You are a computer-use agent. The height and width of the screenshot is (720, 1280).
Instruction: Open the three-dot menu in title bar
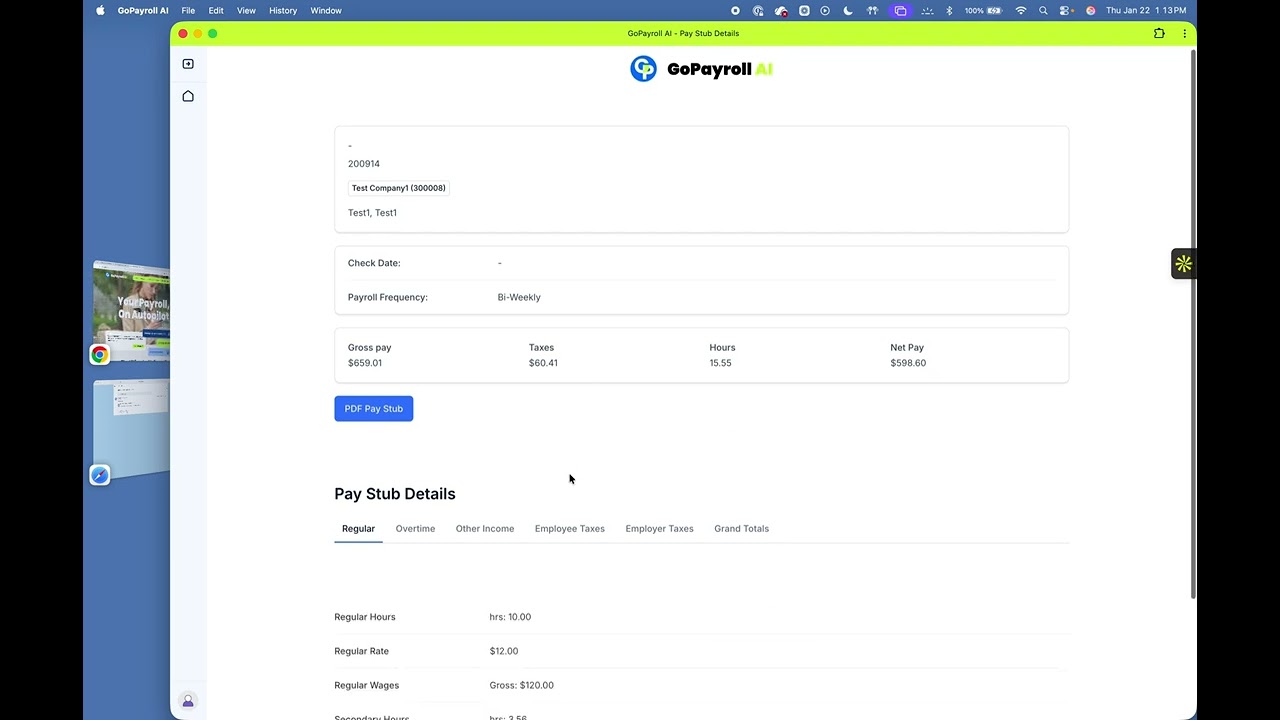pyautogui.click(x=1184, y=33)
